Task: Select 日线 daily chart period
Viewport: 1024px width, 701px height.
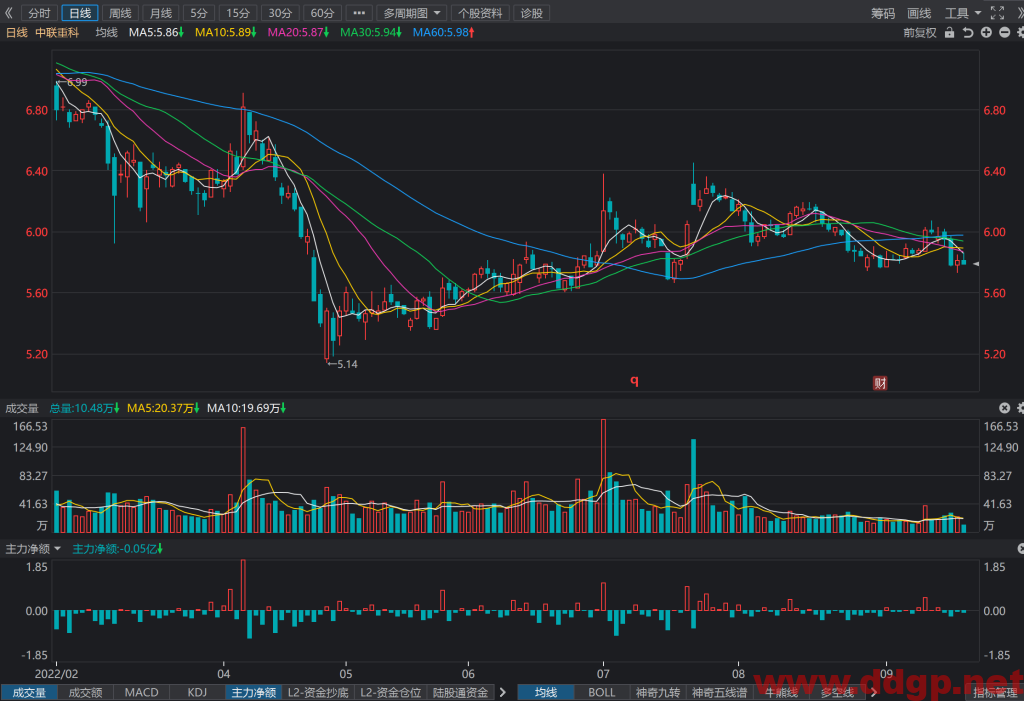Action: [x=80, y=13]
